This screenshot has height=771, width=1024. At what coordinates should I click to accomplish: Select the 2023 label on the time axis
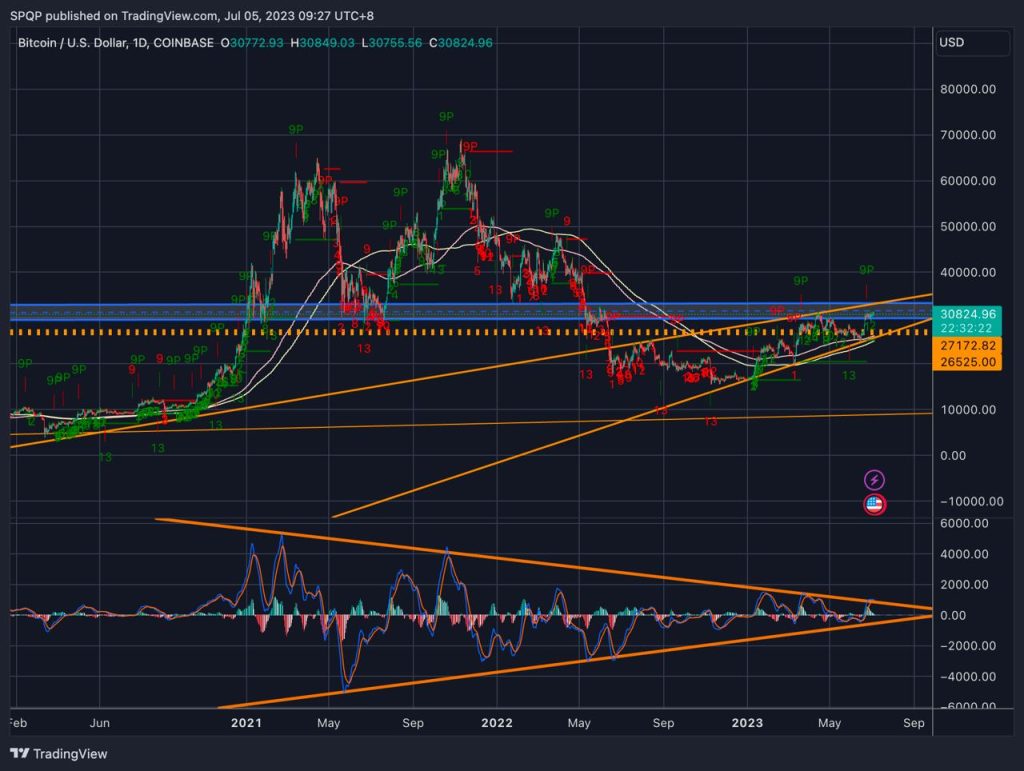[748, 722]
